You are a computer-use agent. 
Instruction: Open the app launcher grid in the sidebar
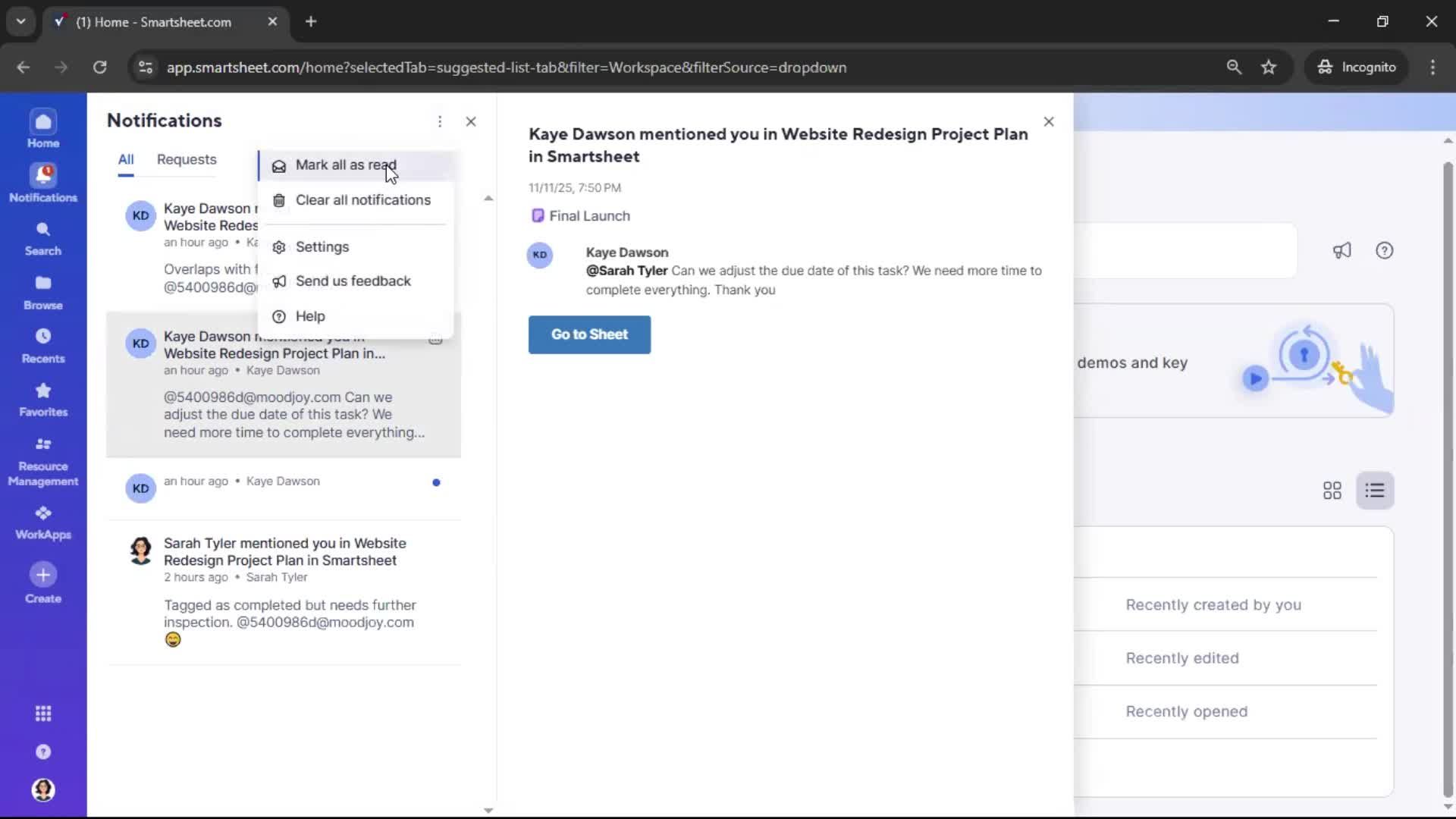pyautogui.click(x=42, y=713)
